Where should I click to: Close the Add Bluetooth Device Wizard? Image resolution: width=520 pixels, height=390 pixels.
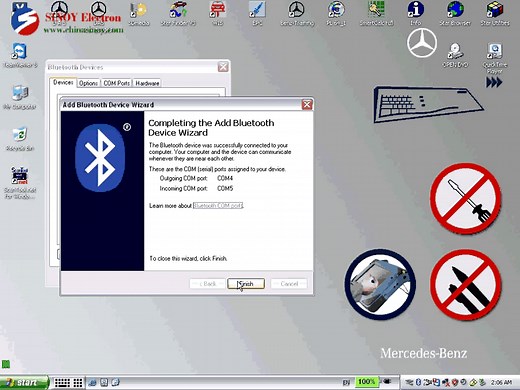(x=307, y=105)
